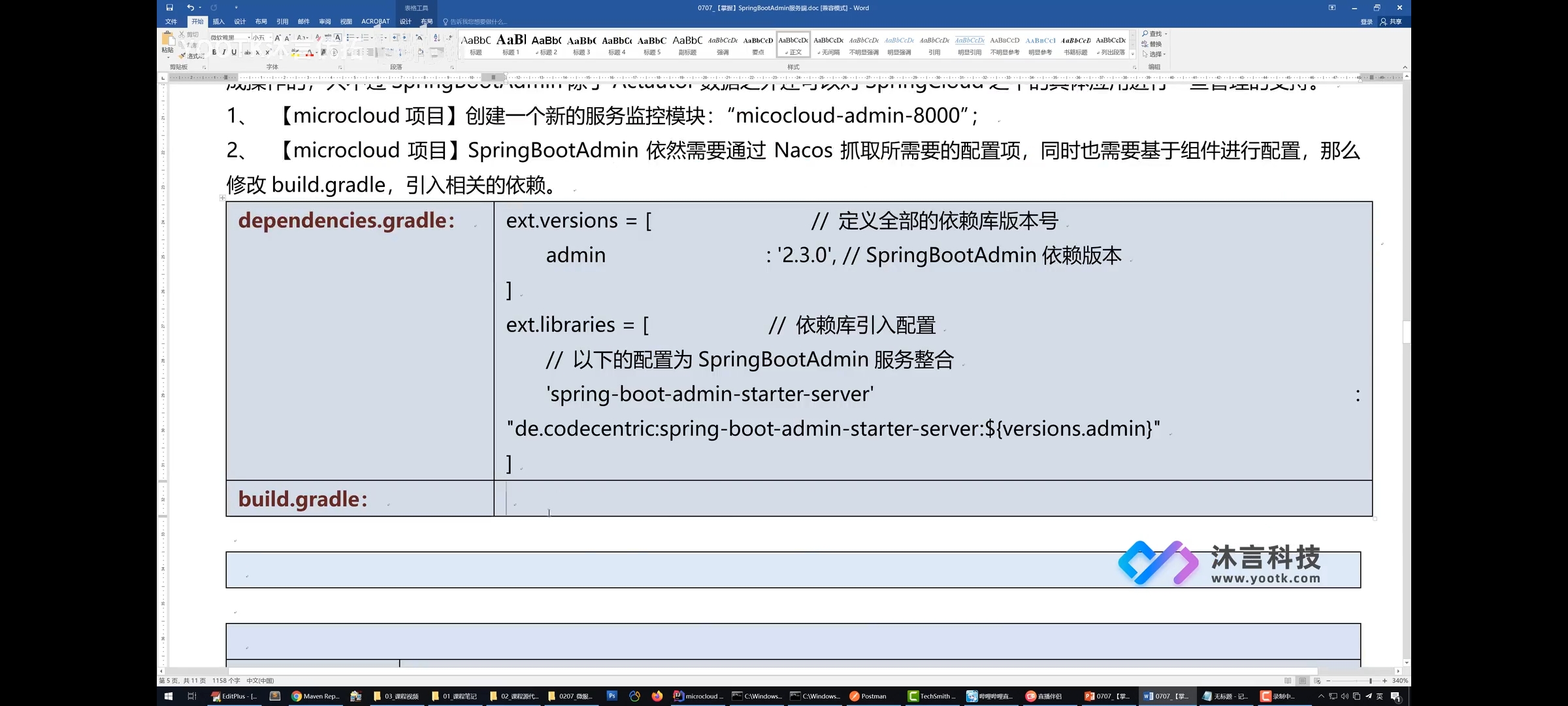Viewport: 1568px width, 706px height.
Task: Click the table move handle icon
Action: [x=223, y=197]
